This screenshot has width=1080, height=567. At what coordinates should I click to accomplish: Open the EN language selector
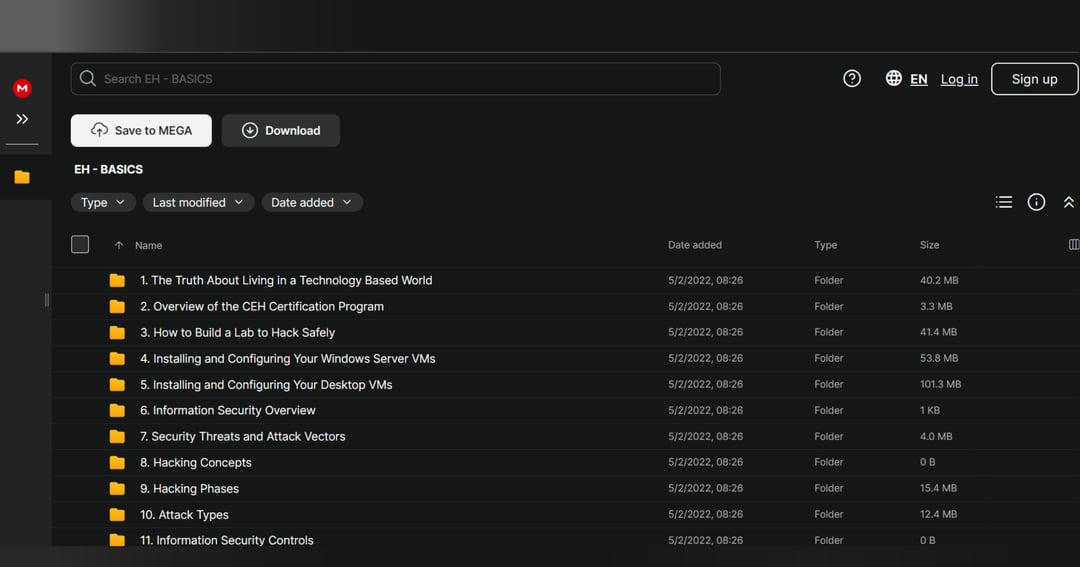click(x=919, y=79)
